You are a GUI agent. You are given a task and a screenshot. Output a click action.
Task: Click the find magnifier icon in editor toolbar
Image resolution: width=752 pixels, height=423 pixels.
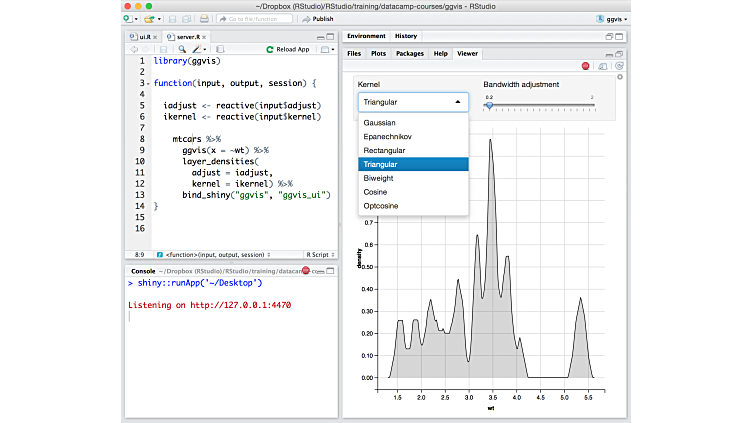182,49
